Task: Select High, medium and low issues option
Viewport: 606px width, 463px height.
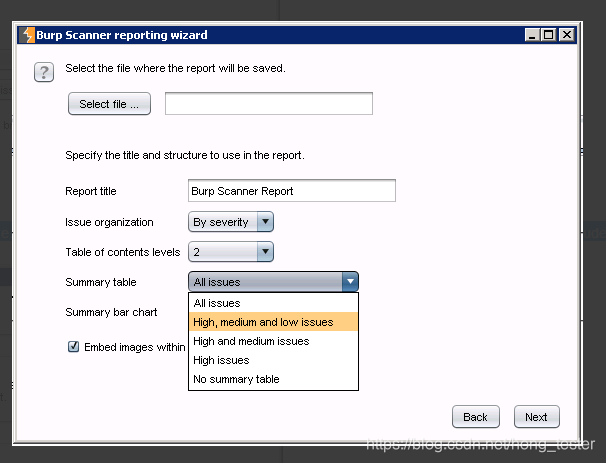Action: 273,322
